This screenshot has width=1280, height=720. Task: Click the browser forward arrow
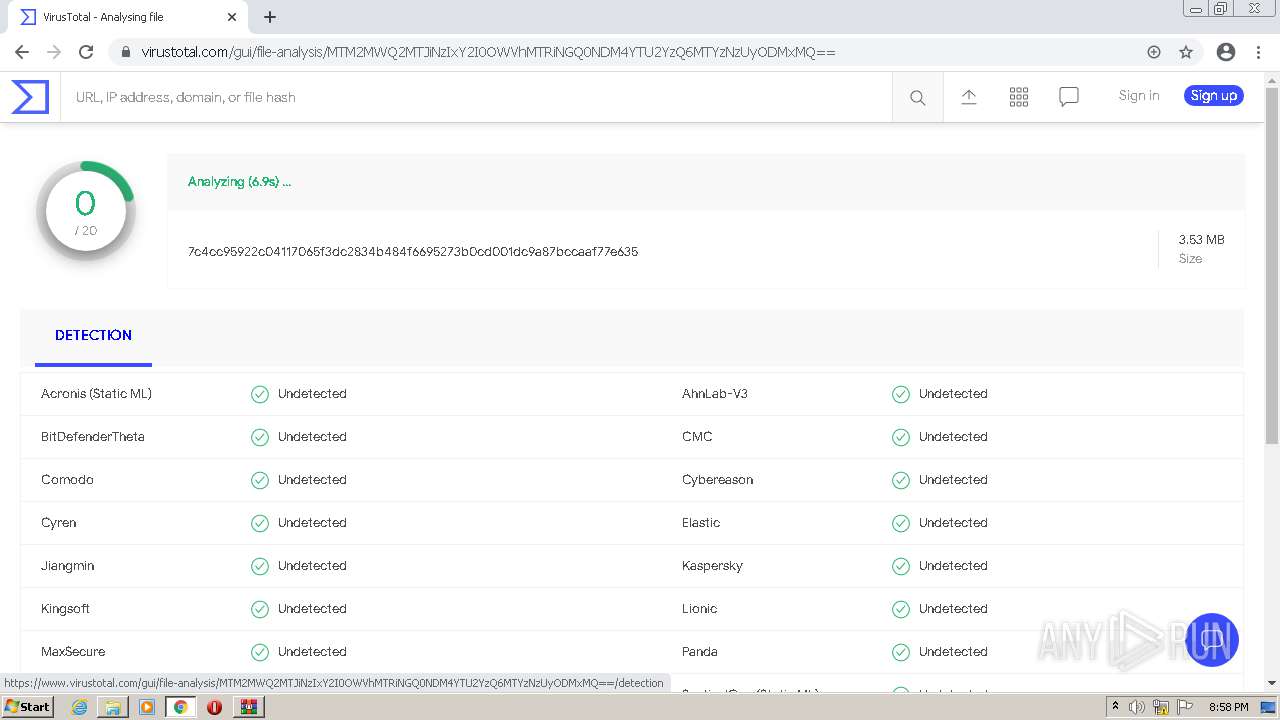tap(54, 52)
